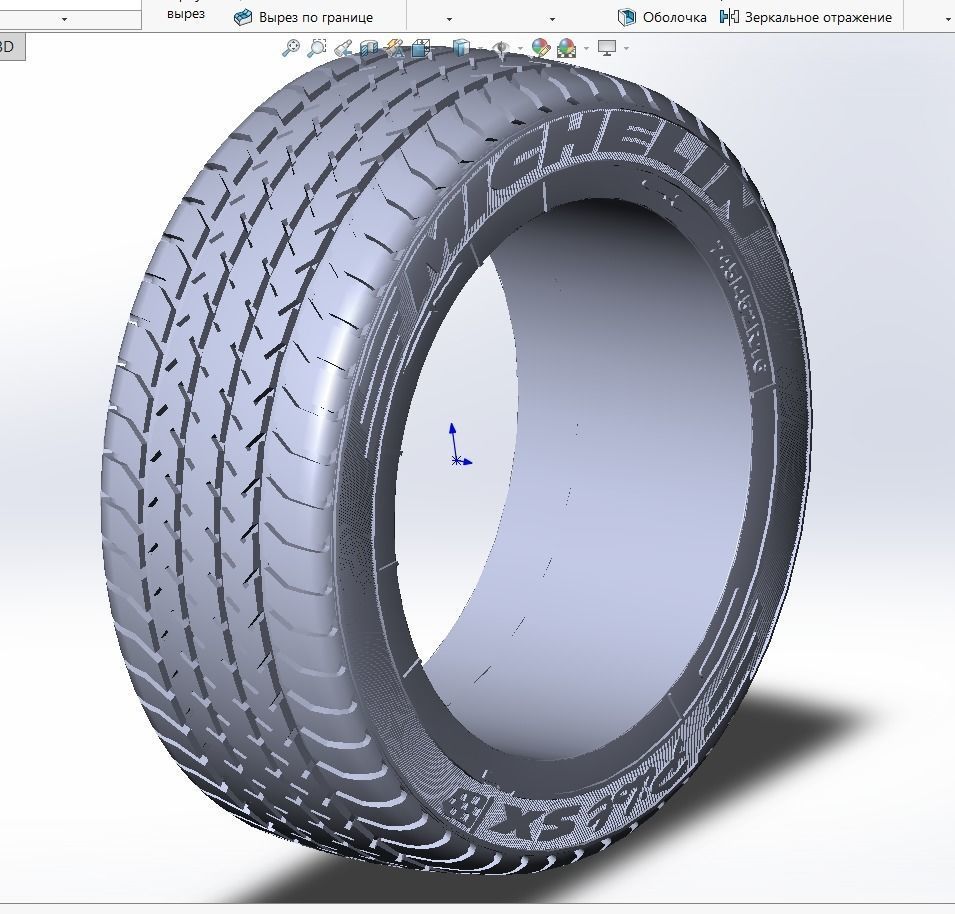955x914 pixels.
Task: Click the Previous View icon
Action: [343, 47]
